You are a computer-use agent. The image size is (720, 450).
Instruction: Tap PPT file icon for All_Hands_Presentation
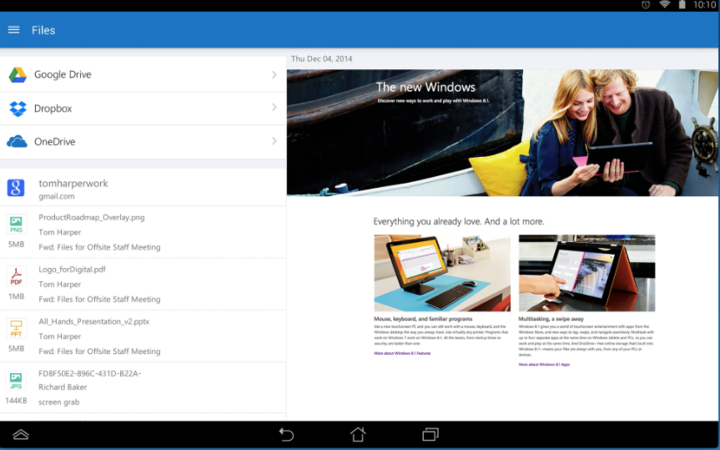16,329
